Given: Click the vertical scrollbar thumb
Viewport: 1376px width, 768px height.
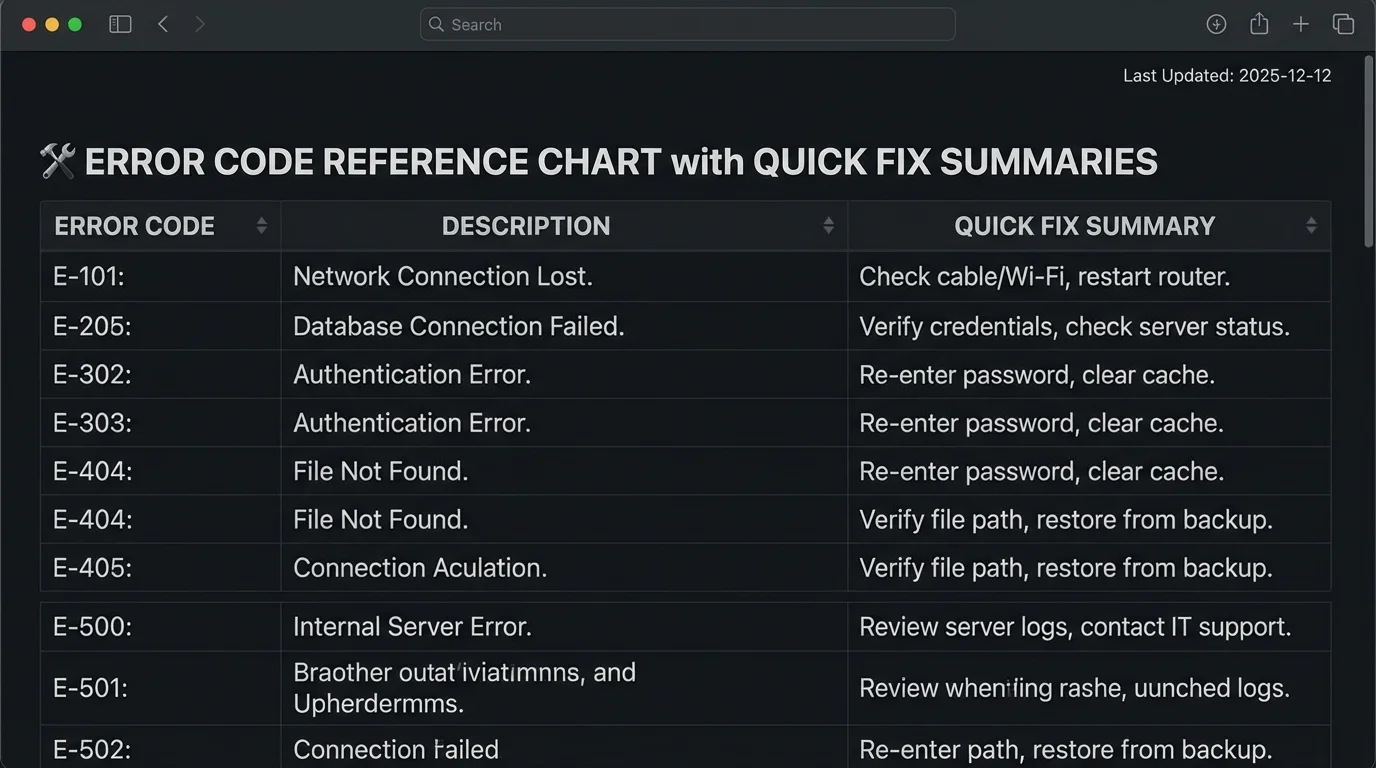Looking at the screenshot, I should tap(1369, 150).
